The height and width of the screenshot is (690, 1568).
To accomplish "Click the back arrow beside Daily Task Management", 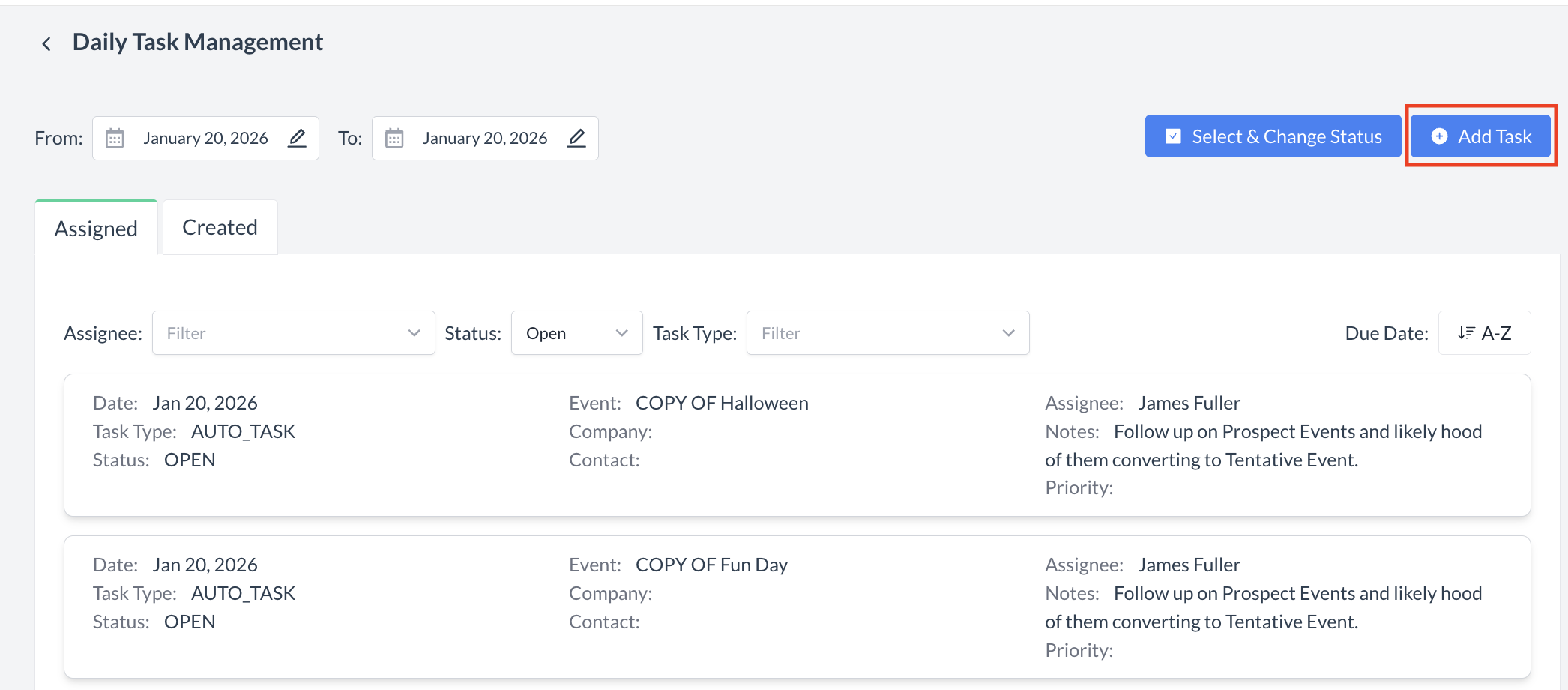I will click(46, 44).
